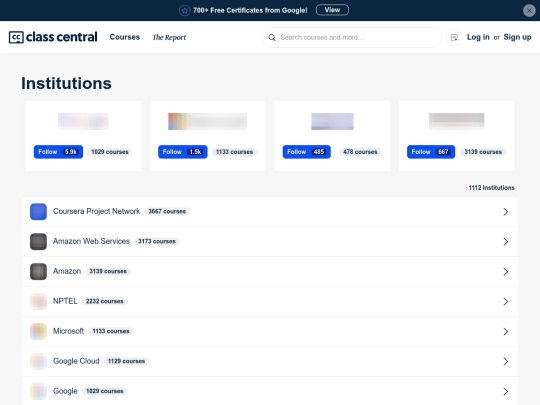The image size is (540, 405).
Task: Click the 1112 Institutions count text
Action: [x=491, y=188]
